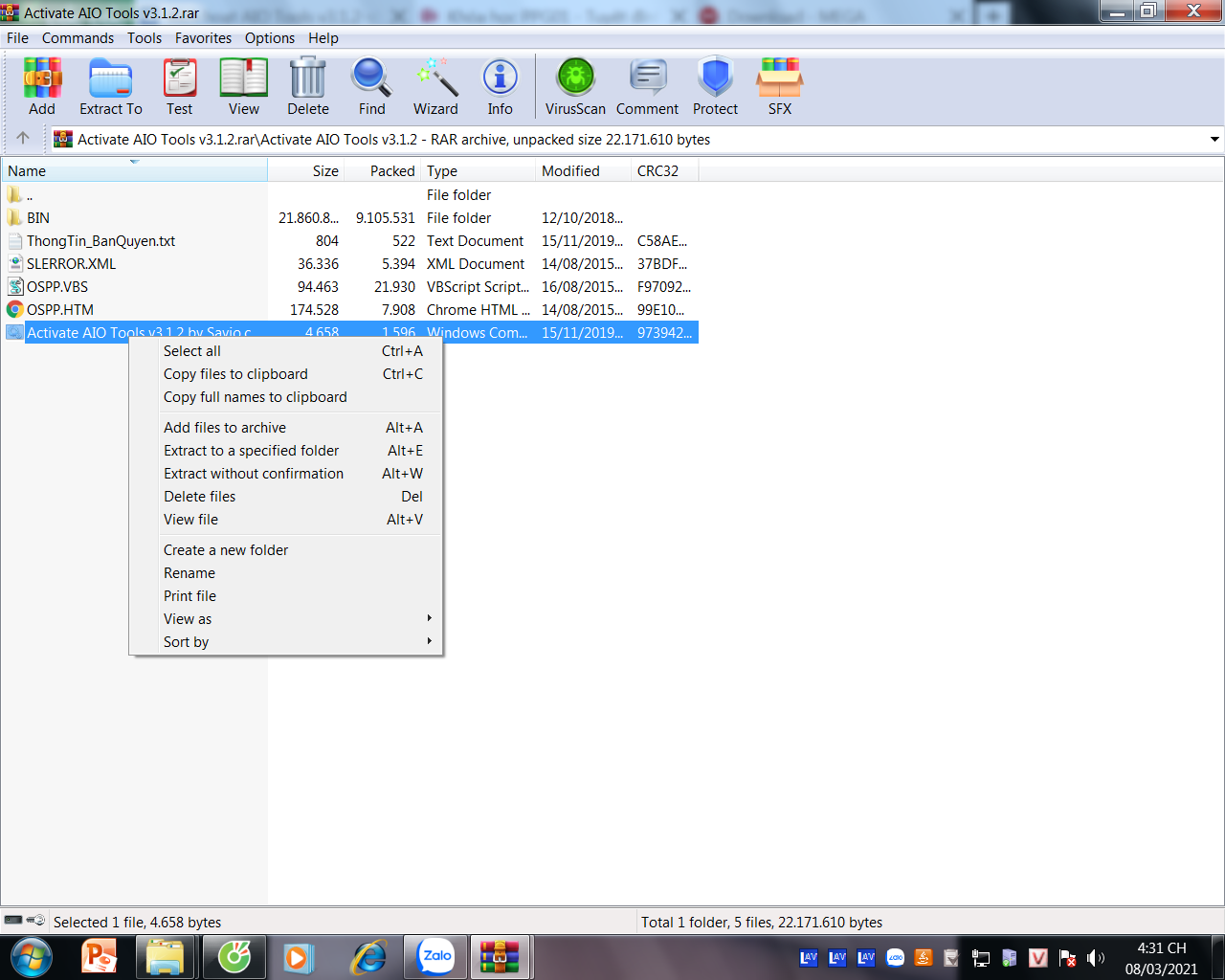Select the ThongTin_BanQuyen.txt file icon
1225x980 pixels.
click(15, 241)
